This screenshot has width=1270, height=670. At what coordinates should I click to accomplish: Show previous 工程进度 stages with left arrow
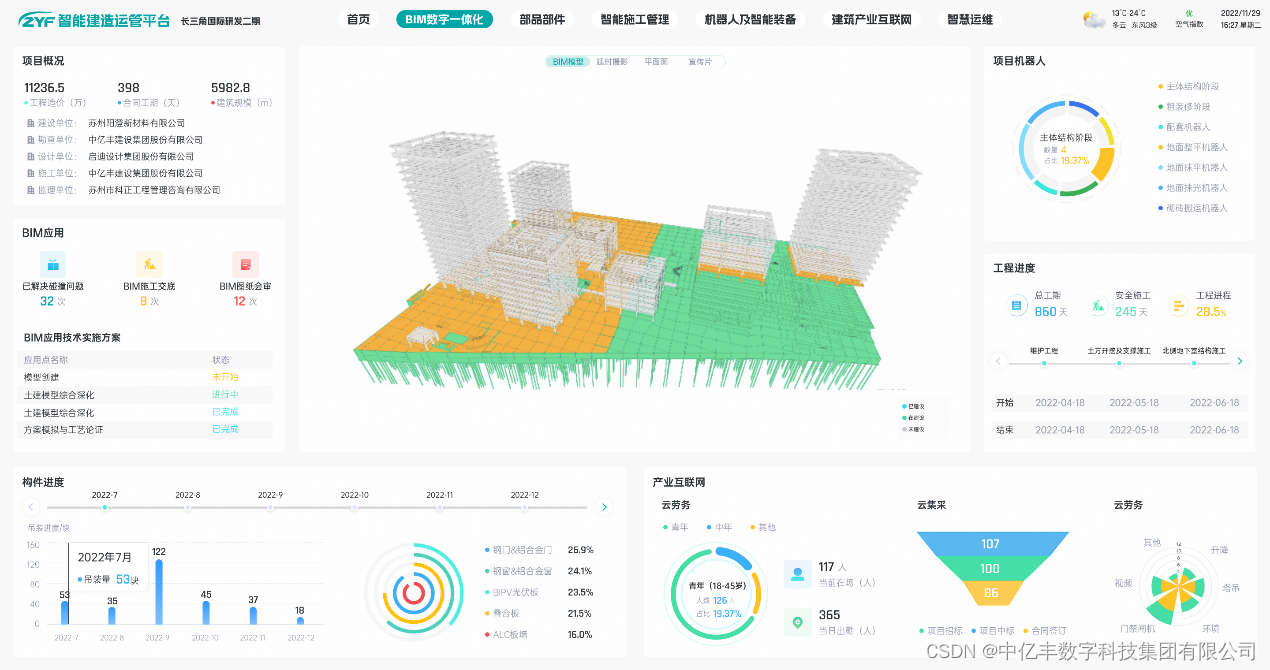point(997,361)
